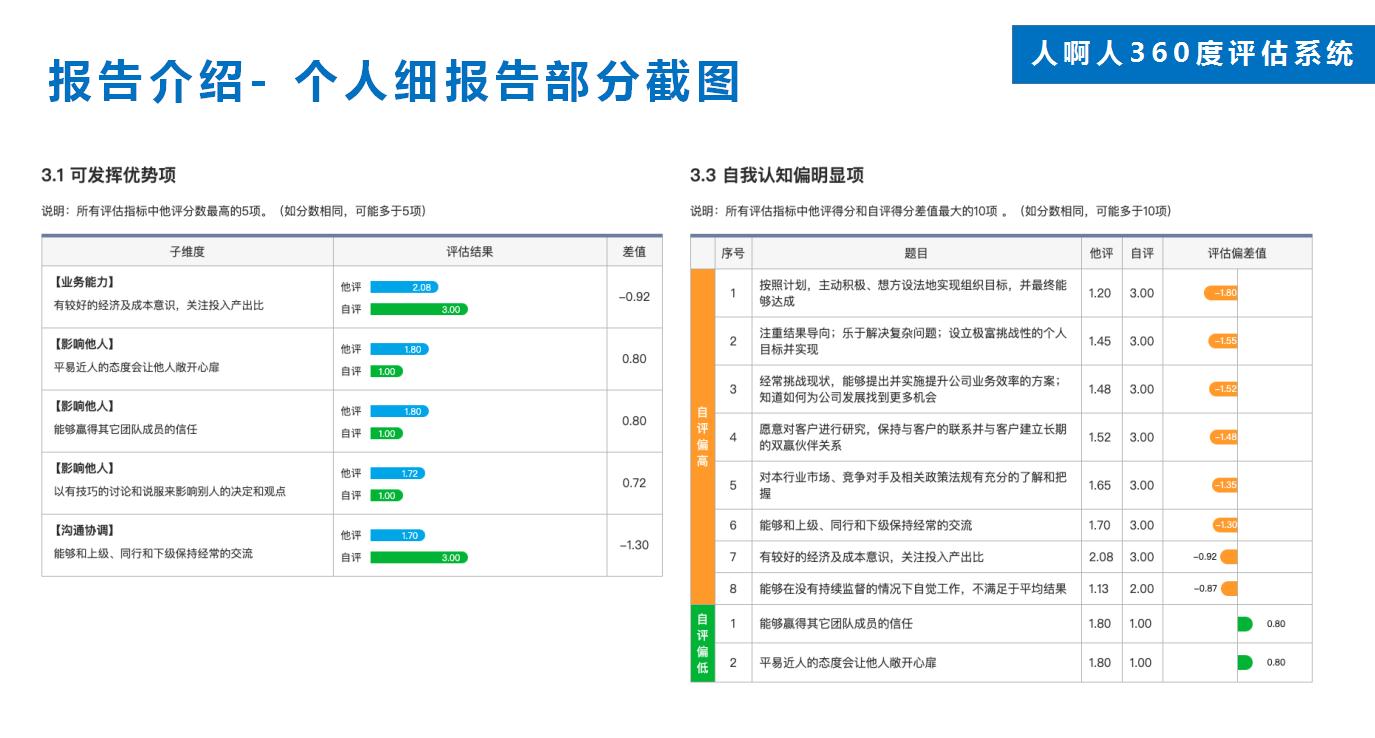Viewport: 1375px width, 738px height.
Task: Click 能够赢得其它团队成员的信任 in the 3.3 table
Action: tap(835, 624)
